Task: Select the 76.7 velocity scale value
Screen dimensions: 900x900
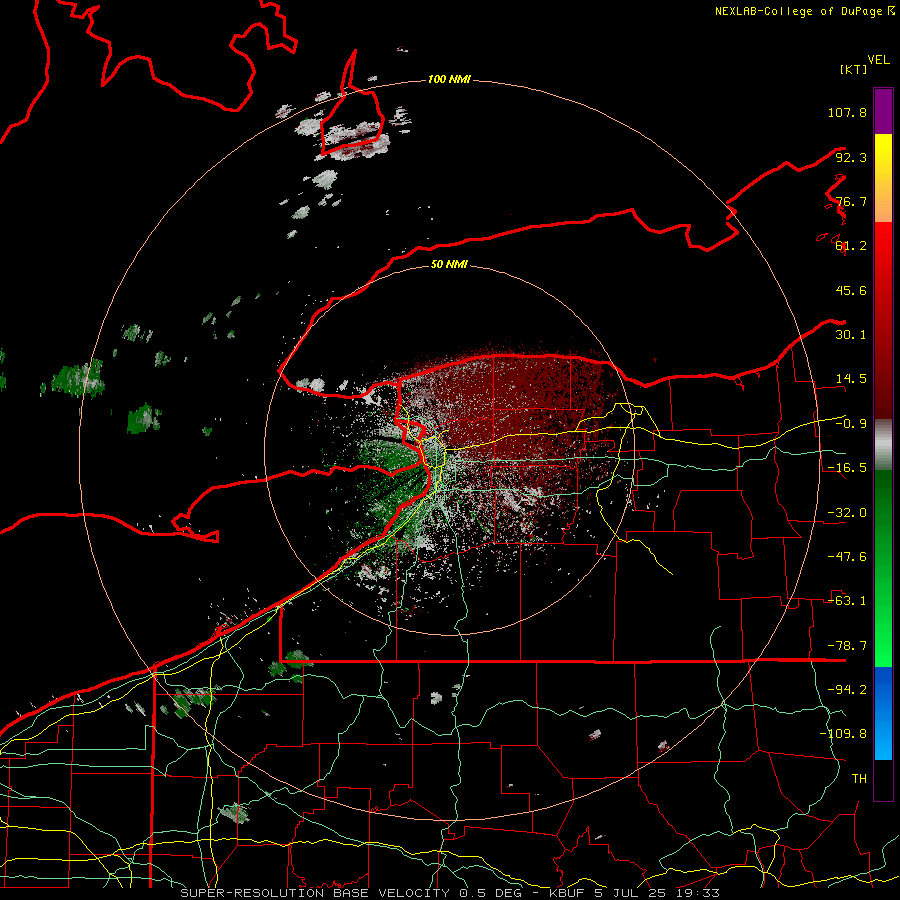Action: point(851,201)
